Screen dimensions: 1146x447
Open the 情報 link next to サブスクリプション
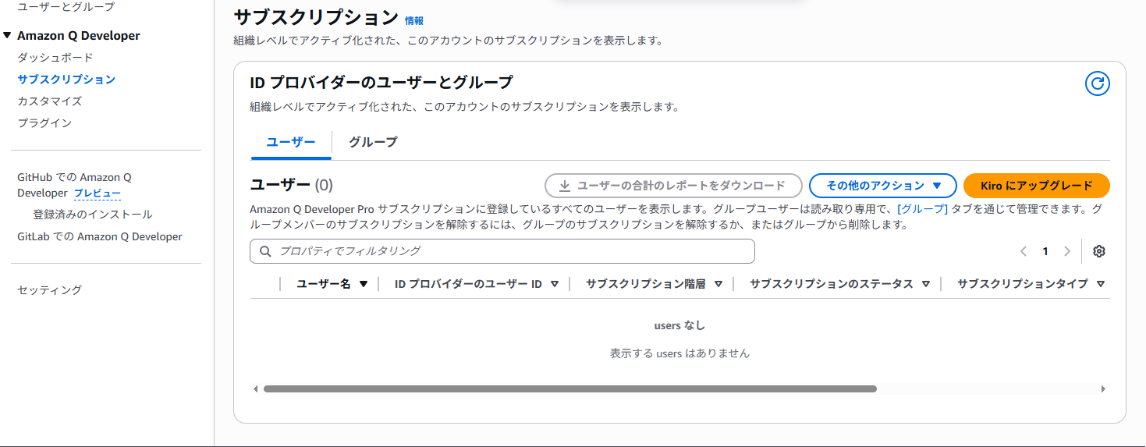point(414,20)
